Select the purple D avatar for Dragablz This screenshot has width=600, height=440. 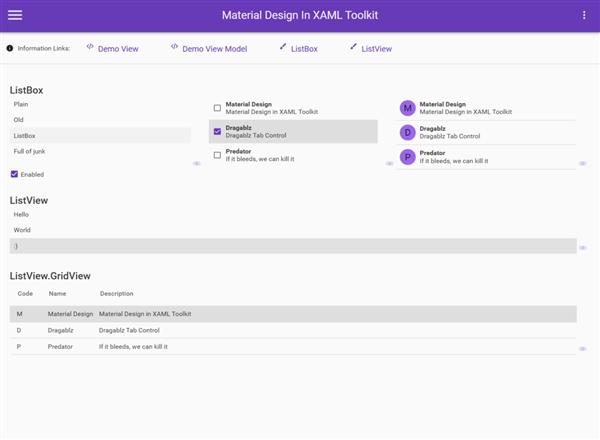(x=408, y=133)
